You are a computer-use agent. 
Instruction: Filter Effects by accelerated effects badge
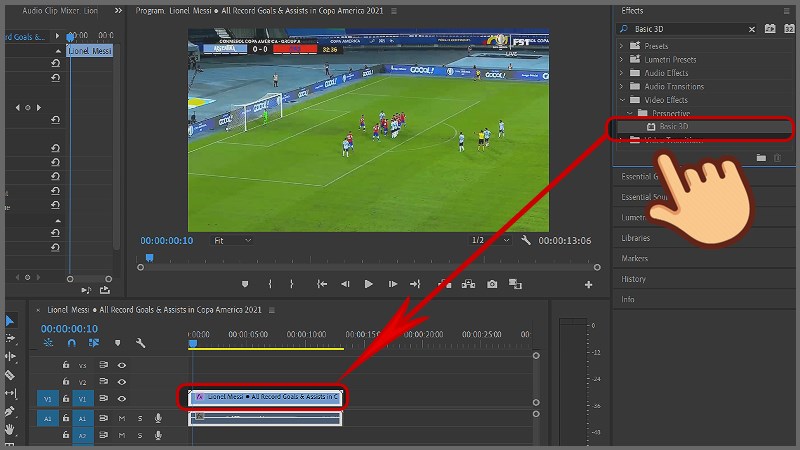[x=770, y=29]
